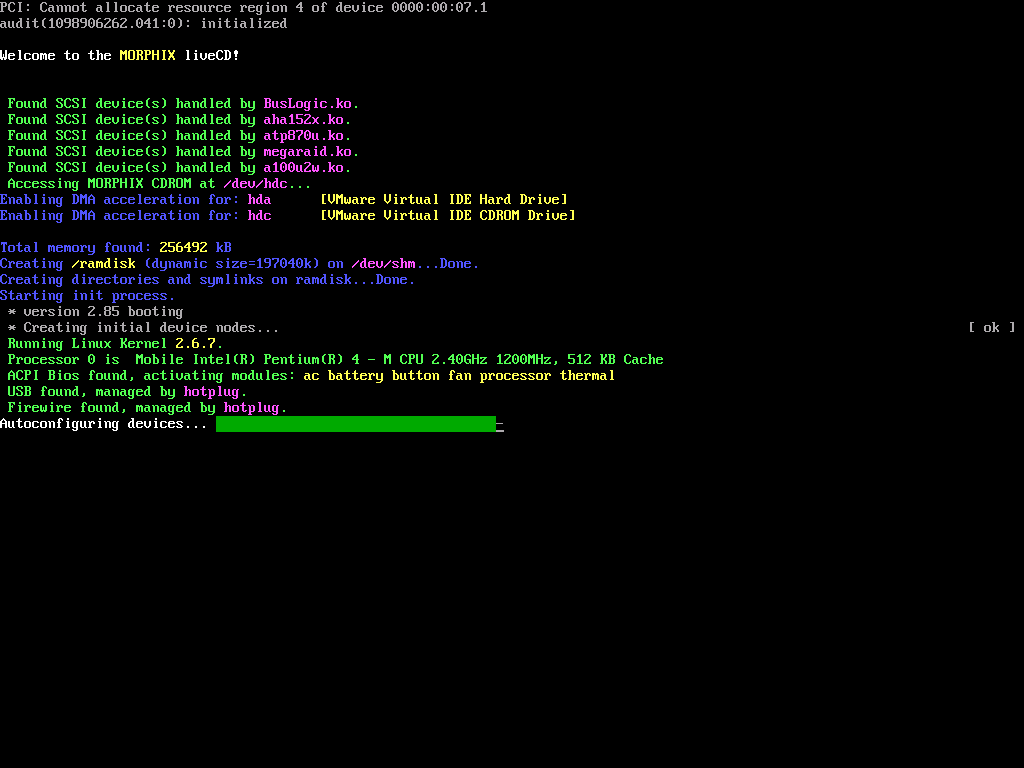1024x768 pixels.
Task: Click the '/dev/hdc...' CDROM path
Action: 267,184
